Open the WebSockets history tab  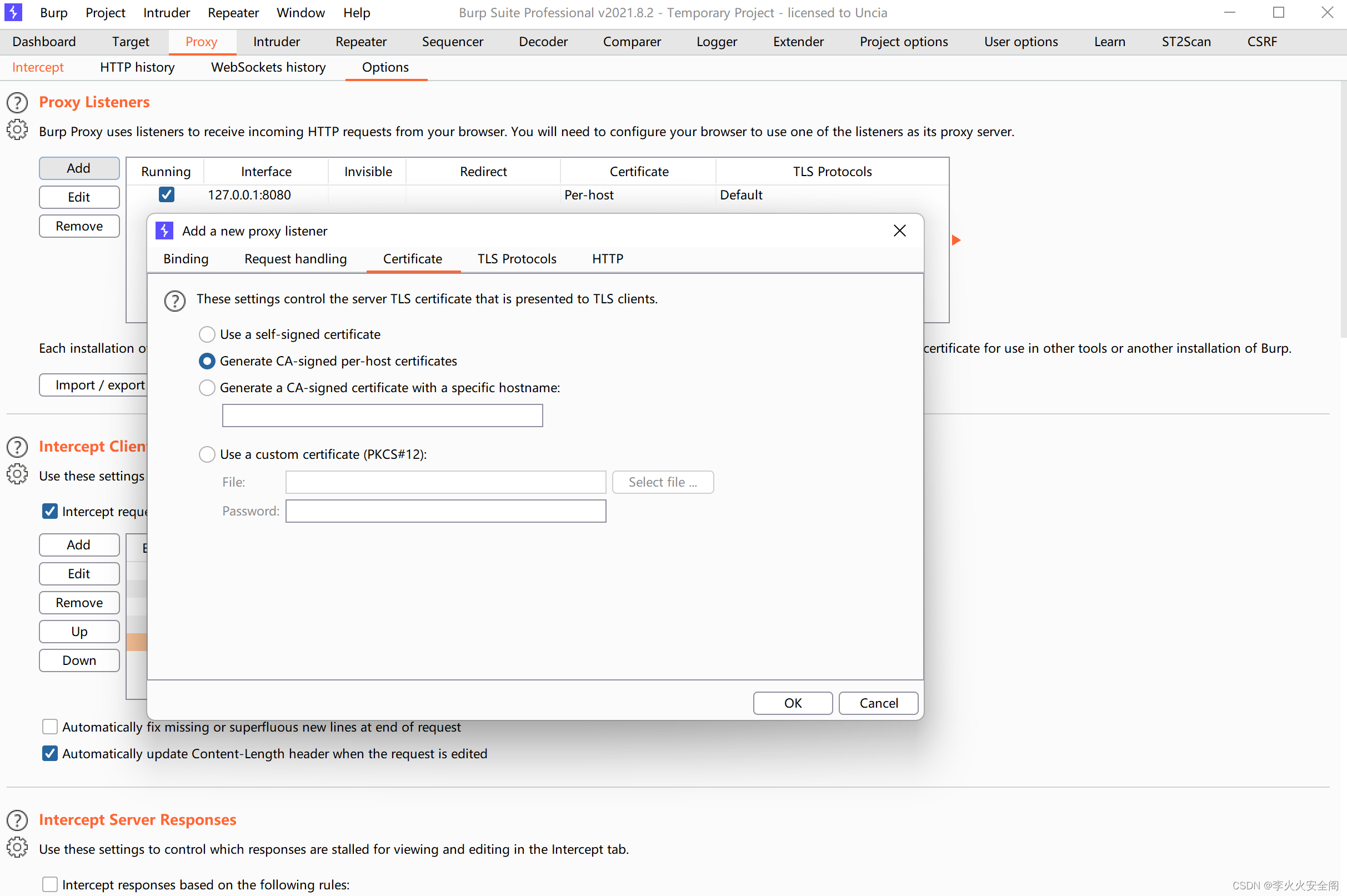[268, 67]
